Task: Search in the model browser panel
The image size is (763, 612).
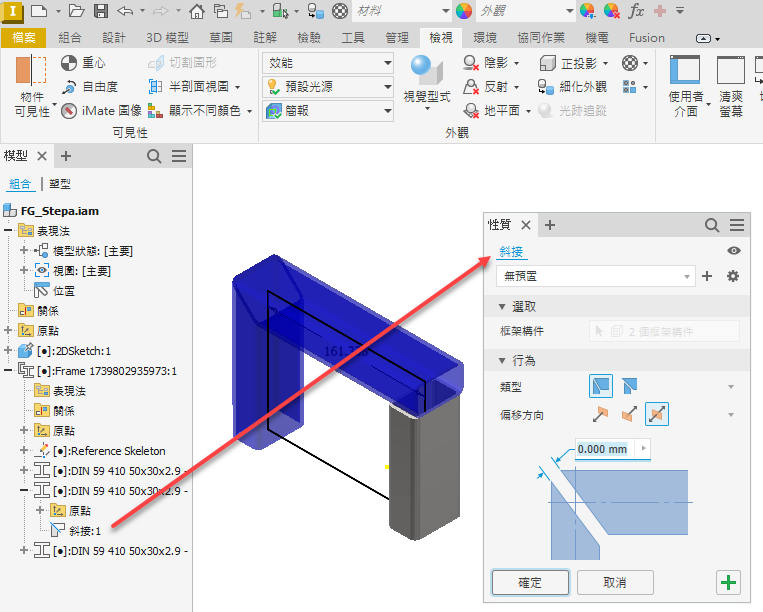Action: point(154,156)
